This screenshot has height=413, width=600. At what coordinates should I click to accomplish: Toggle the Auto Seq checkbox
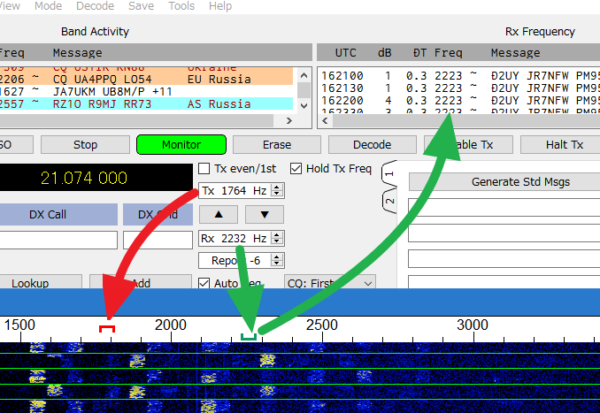tap(204, 283)
